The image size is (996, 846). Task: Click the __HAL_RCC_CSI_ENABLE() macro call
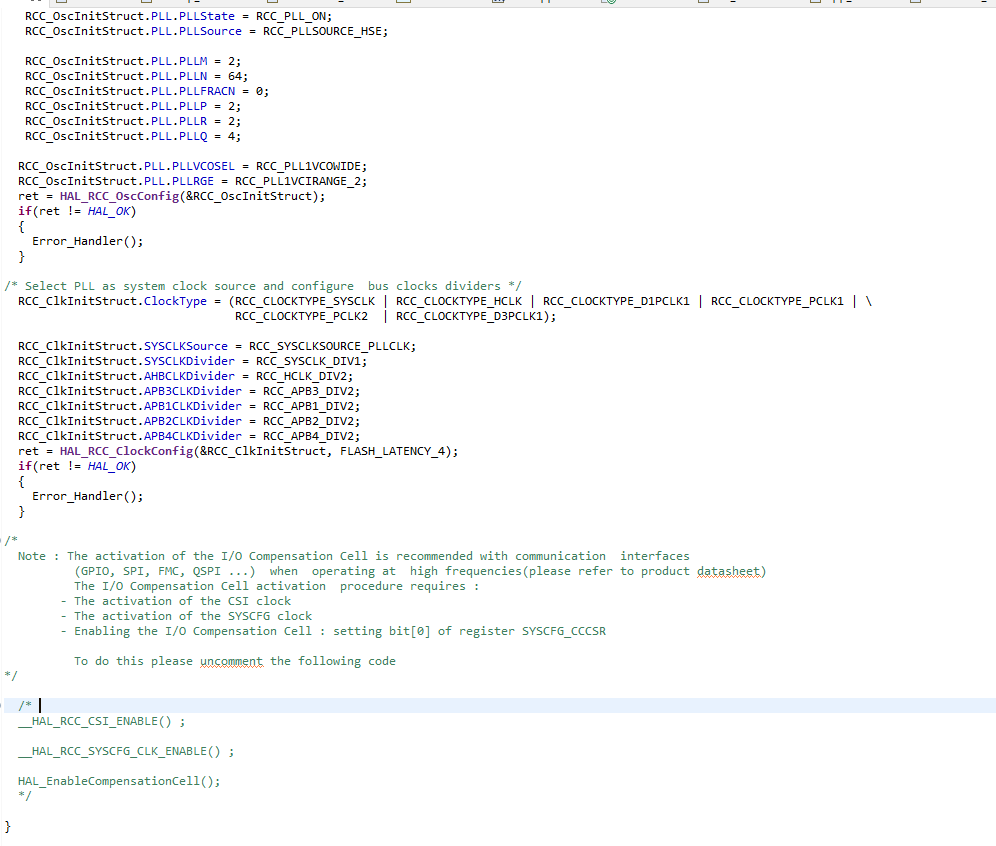click(x=95, y=722)
